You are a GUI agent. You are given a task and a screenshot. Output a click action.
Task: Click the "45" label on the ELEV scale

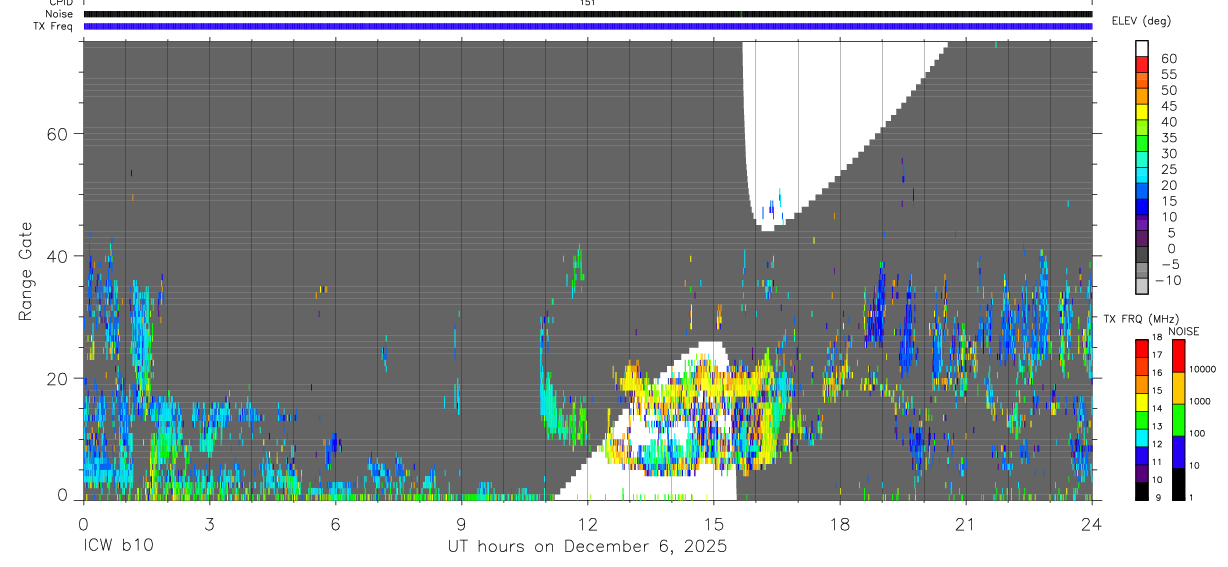pyautogui.click(x=1167, y=106)
